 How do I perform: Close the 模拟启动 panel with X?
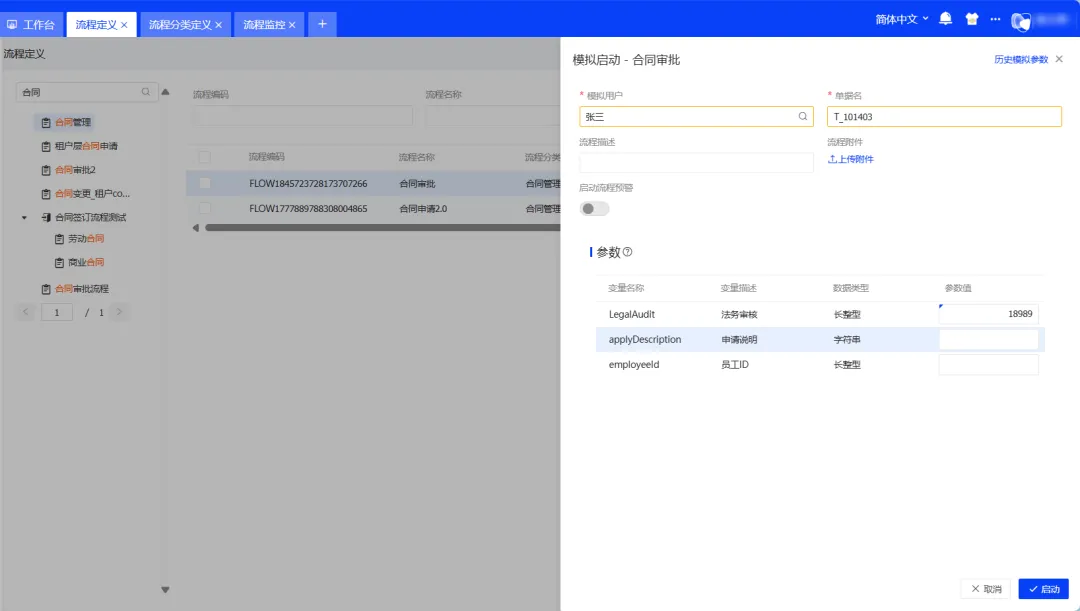(1059, 59)
